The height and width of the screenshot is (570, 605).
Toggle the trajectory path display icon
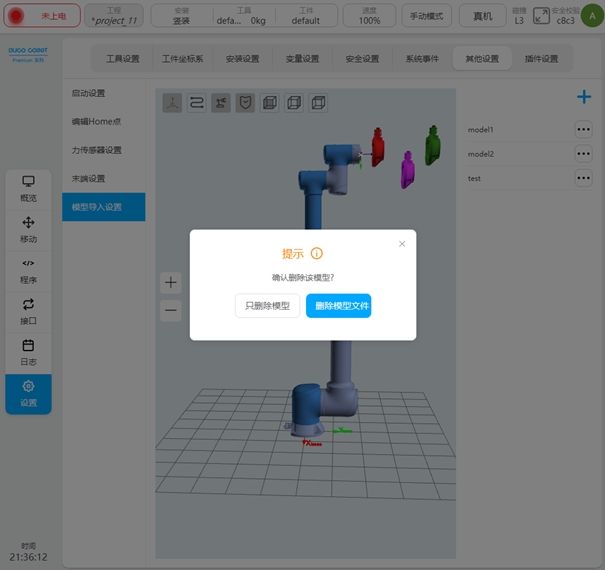pos(197,103)
